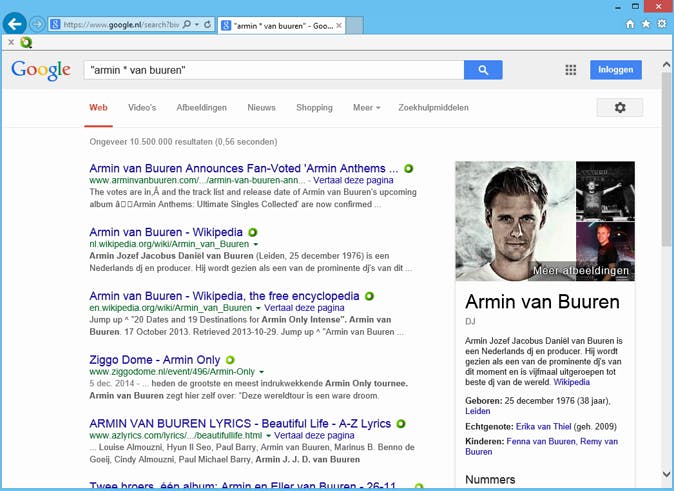Select the Web tab

click(98, 107)
